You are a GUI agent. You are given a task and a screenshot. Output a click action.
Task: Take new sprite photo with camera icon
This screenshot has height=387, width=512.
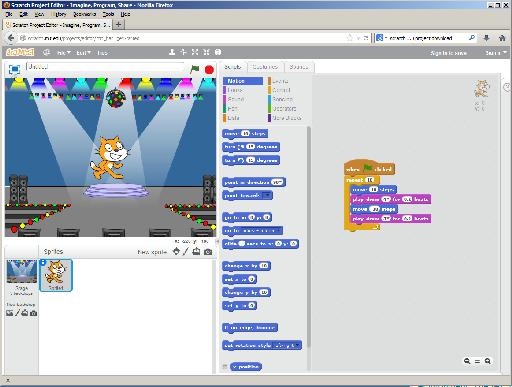tap(208, 252)
